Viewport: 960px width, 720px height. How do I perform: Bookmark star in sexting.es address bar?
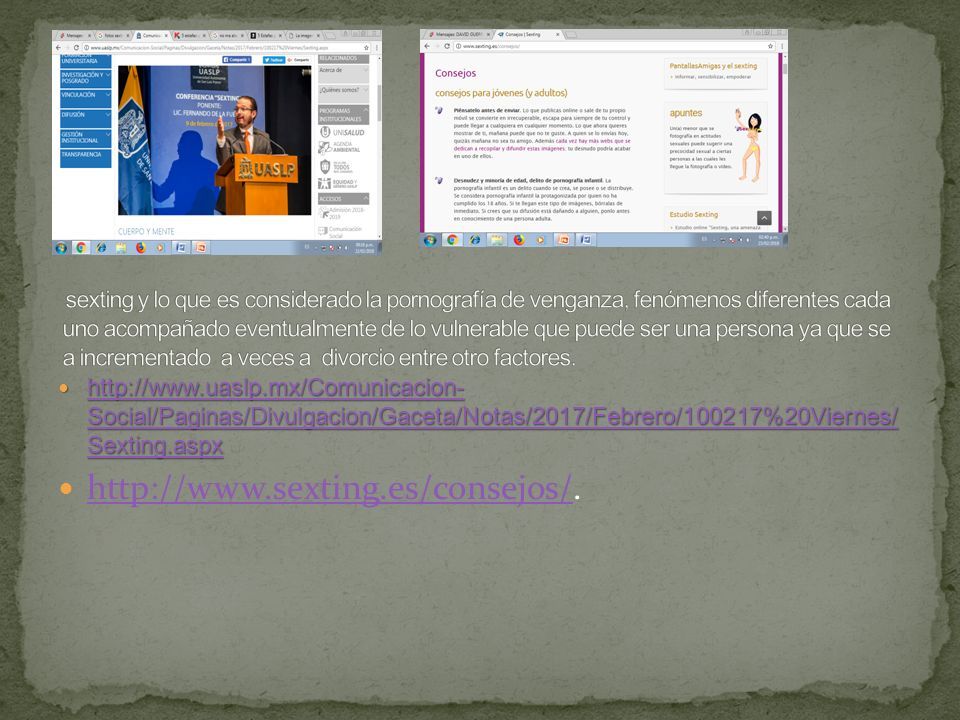click(x=770, y=47)
